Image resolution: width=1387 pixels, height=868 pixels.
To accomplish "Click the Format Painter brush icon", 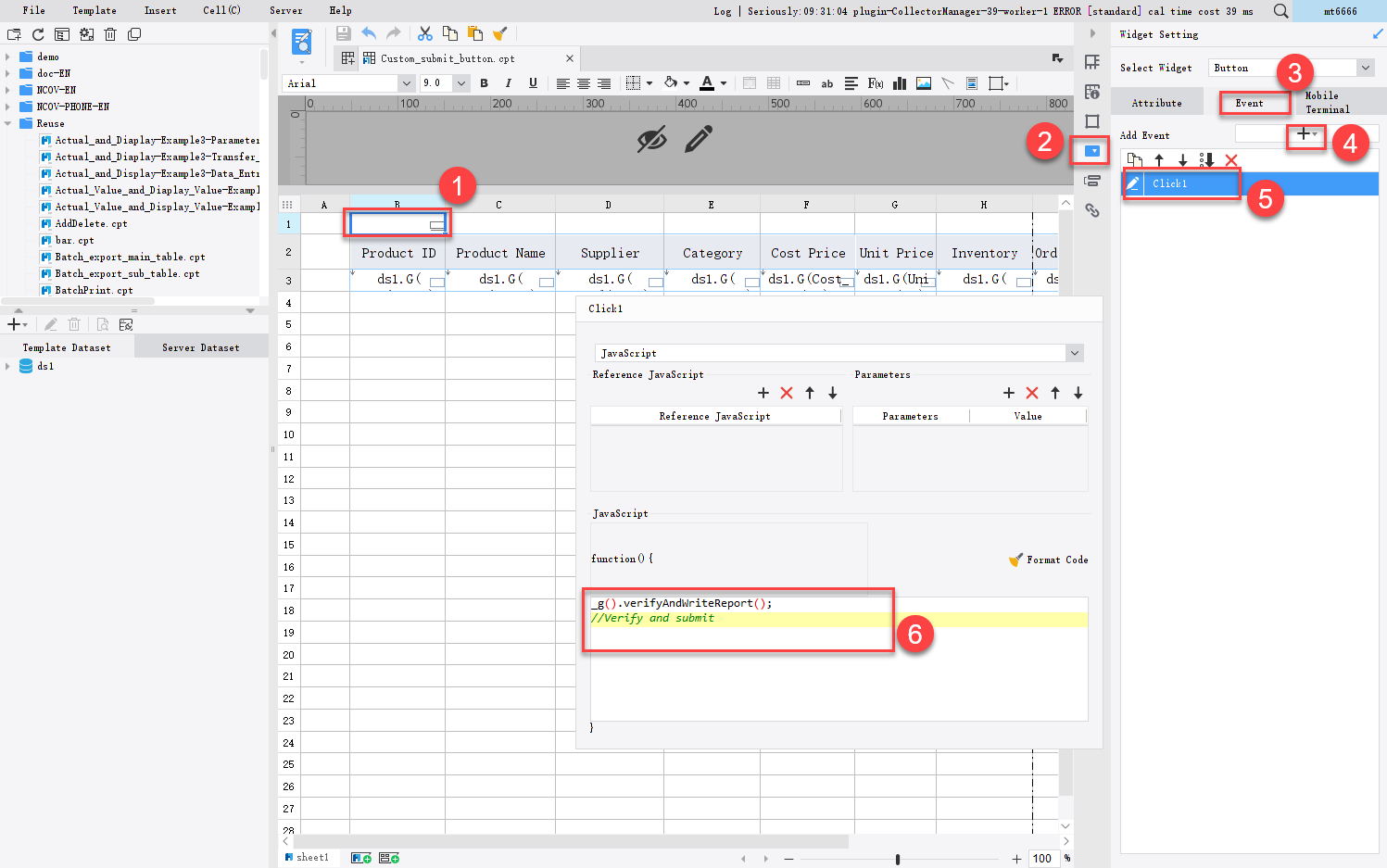I will 500,33.
